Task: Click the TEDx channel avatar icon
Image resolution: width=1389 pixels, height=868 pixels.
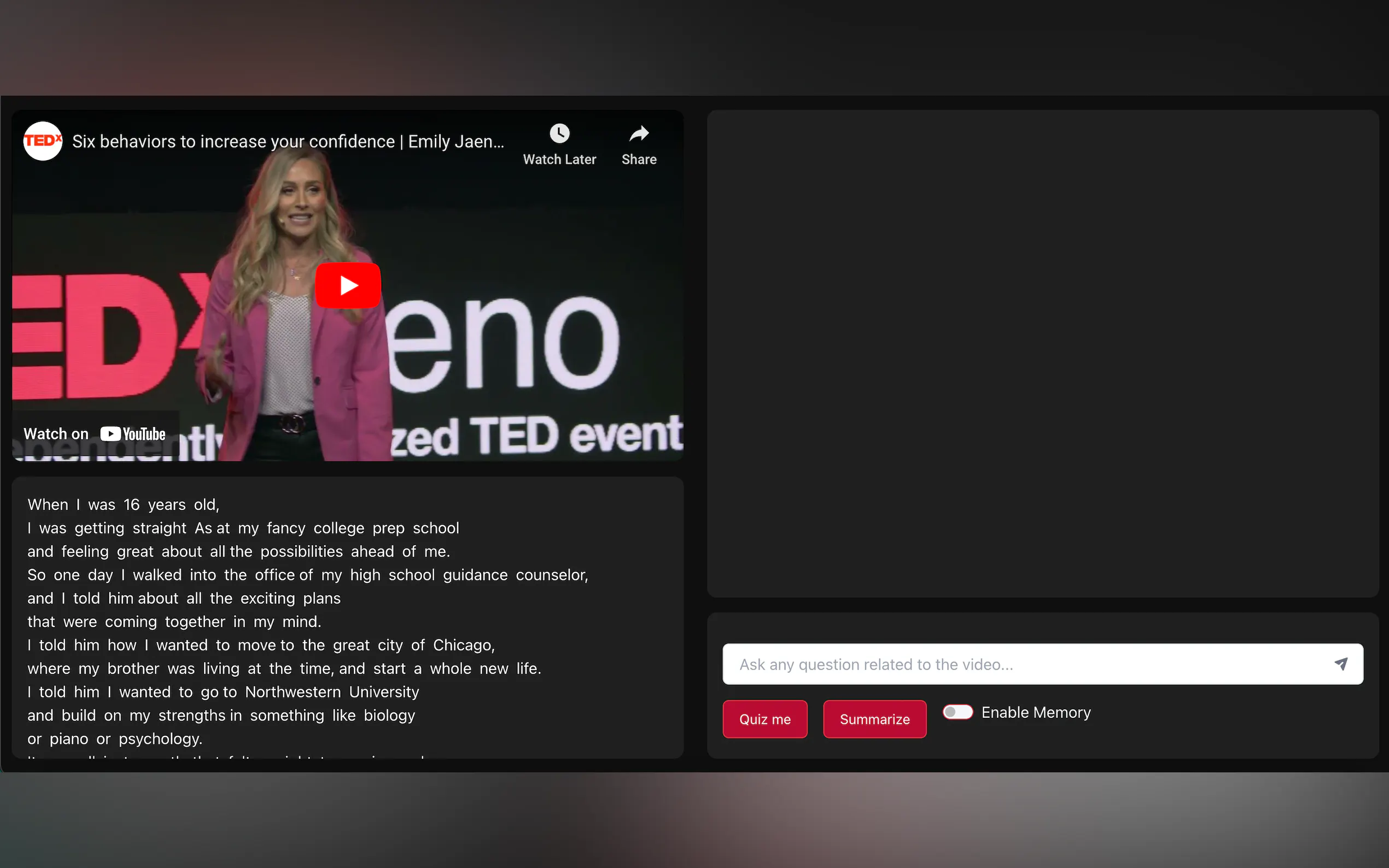Action: (x=43, y=141)
